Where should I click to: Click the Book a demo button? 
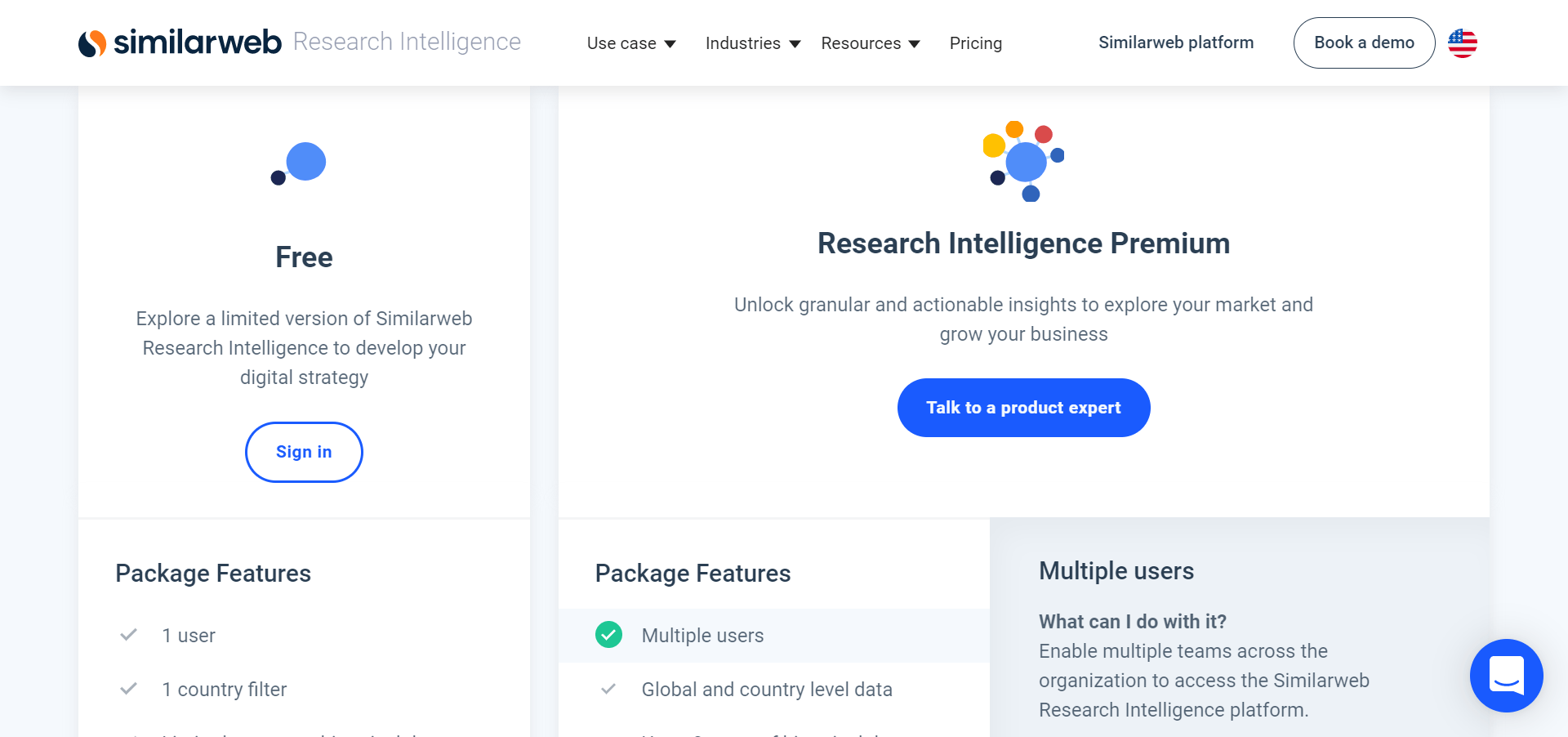tap(1364, 42)
